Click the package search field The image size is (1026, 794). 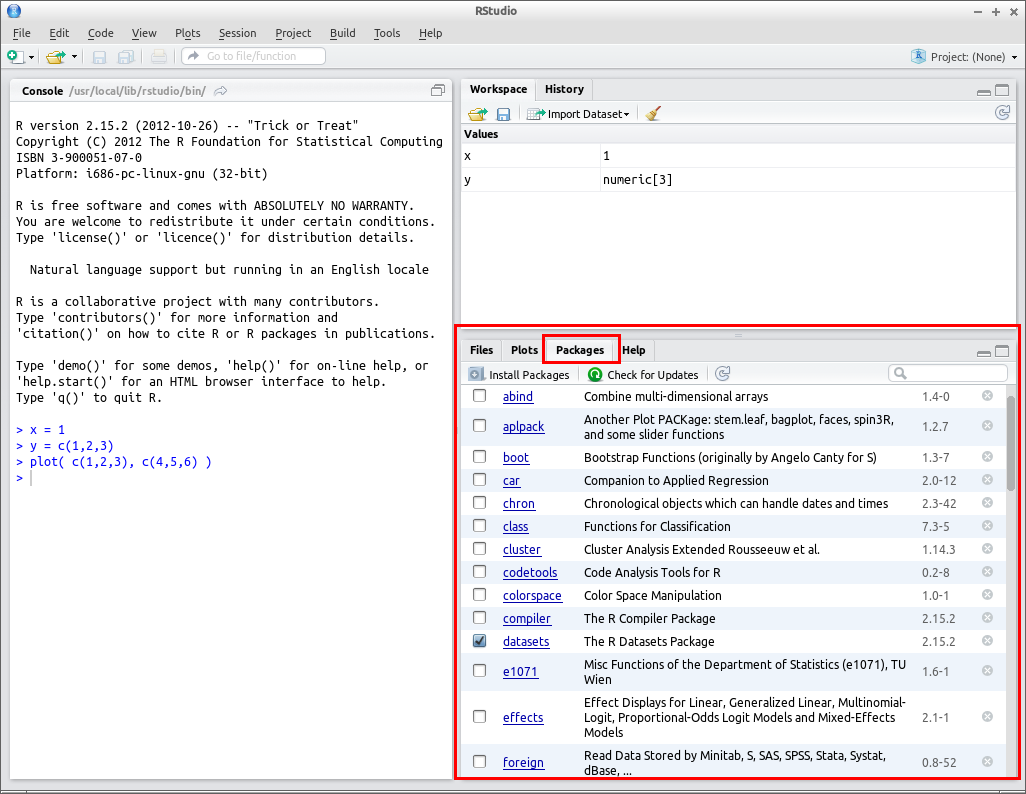click(947, 373)
